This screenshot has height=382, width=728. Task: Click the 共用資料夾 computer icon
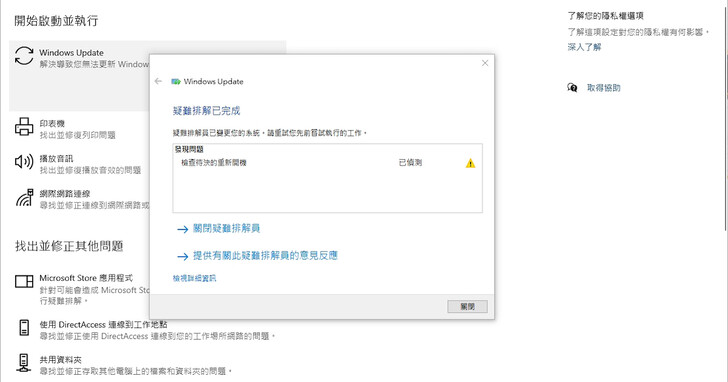(24, 363)
